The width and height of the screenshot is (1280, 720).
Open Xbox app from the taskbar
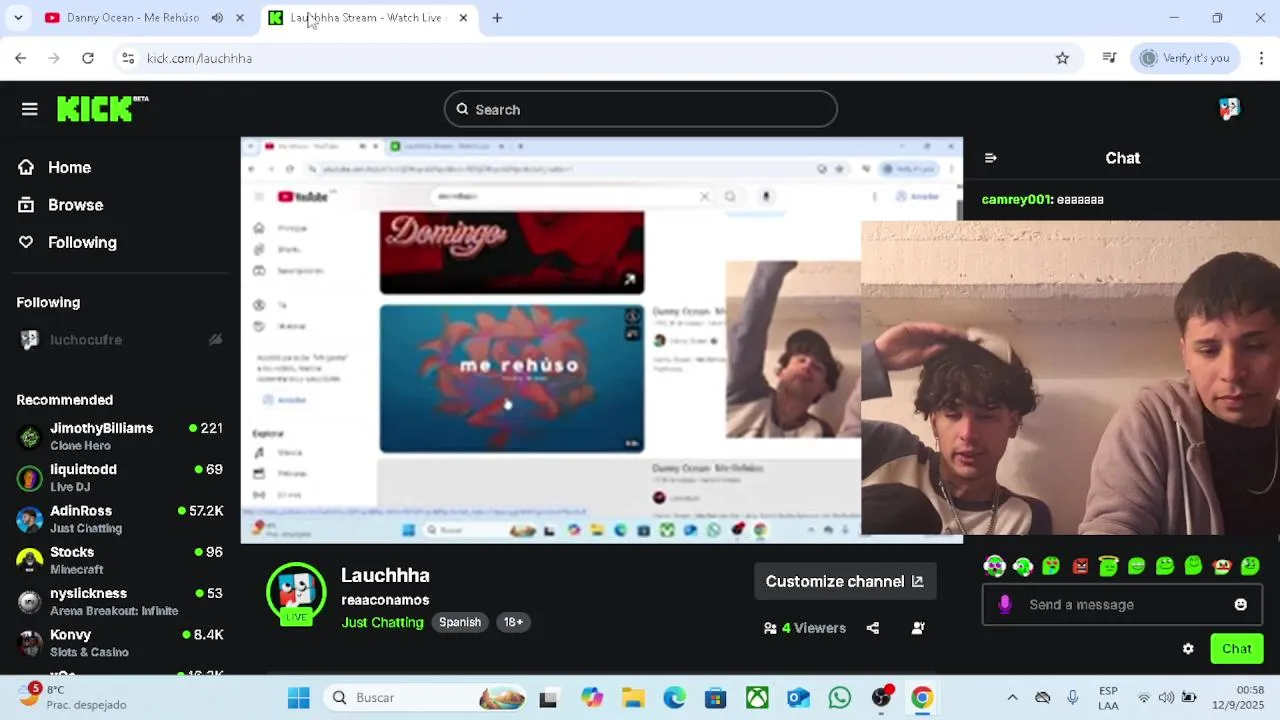[x=757, y=698]
